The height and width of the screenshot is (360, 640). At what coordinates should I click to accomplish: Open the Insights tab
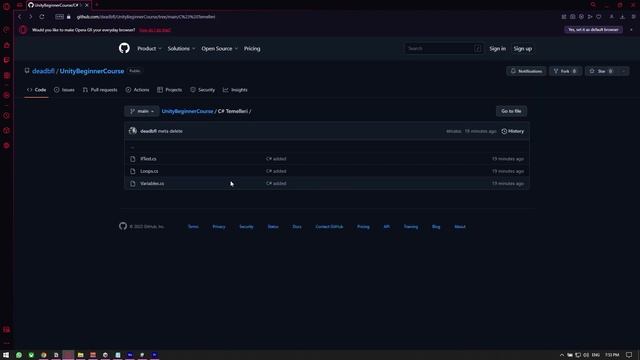tap(235, 90)
